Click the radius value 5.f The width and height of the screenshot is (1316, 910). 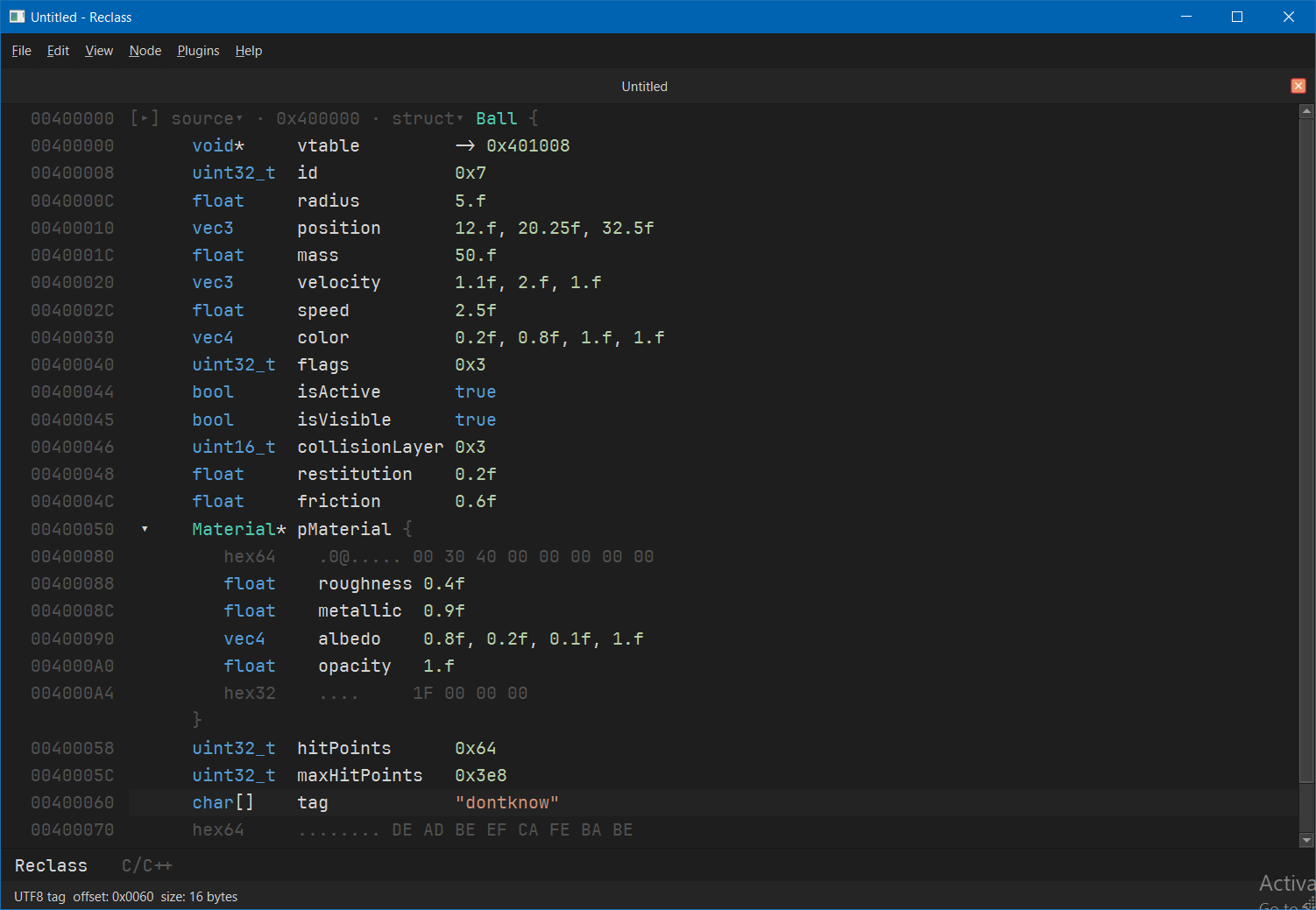[x=471, y=201]
